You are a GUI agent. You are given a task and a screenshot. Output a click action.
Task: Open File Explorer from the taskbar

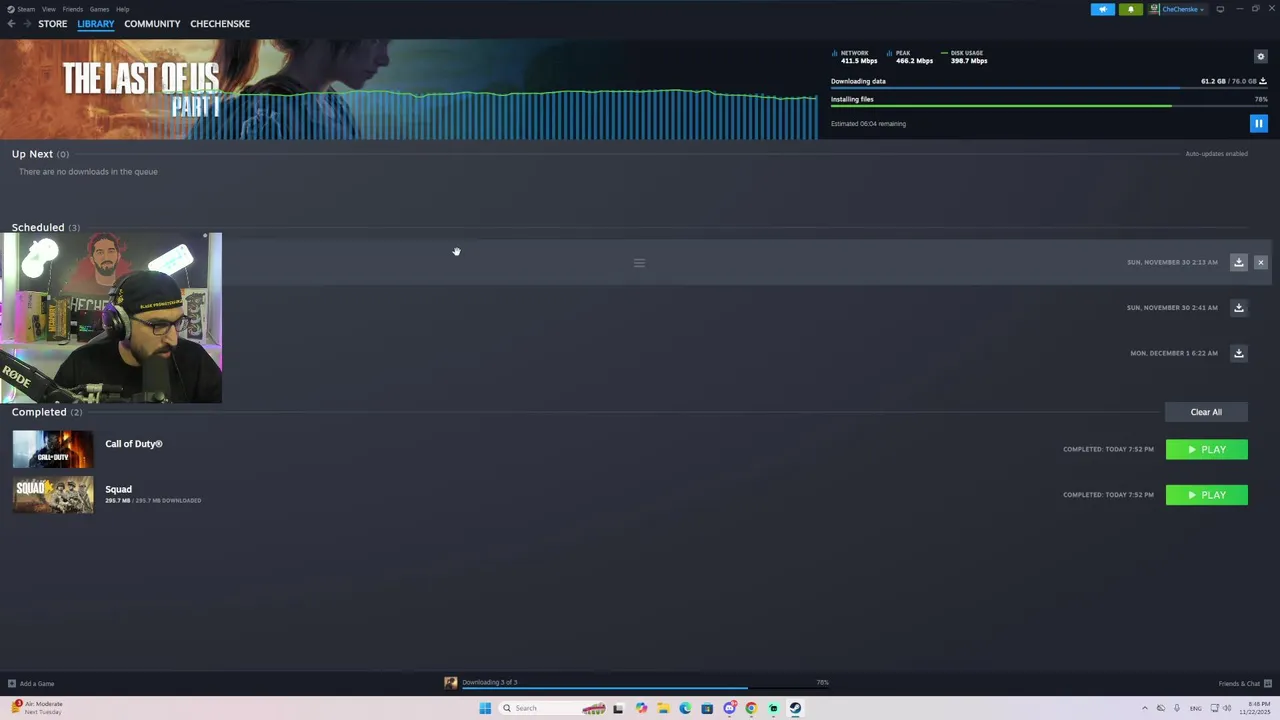pos(663,708)
